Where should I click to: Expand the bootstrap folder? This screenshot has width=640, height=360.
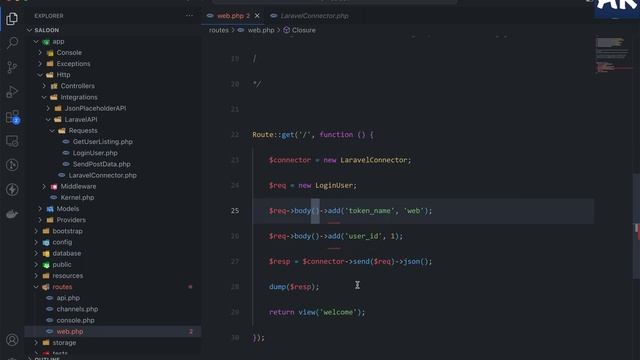36,231
